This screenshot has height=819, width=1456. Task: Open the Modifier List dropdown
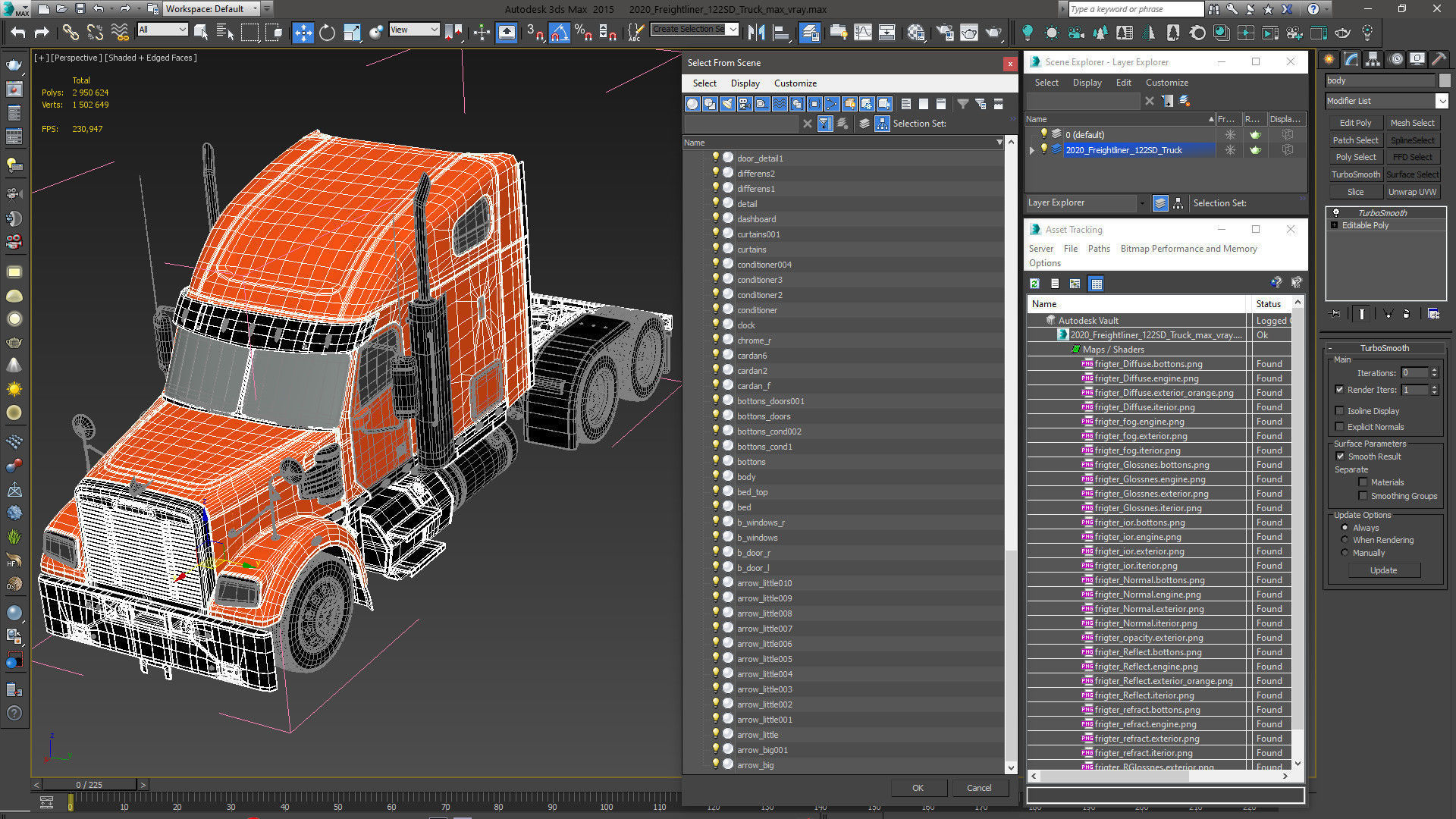1442,101
